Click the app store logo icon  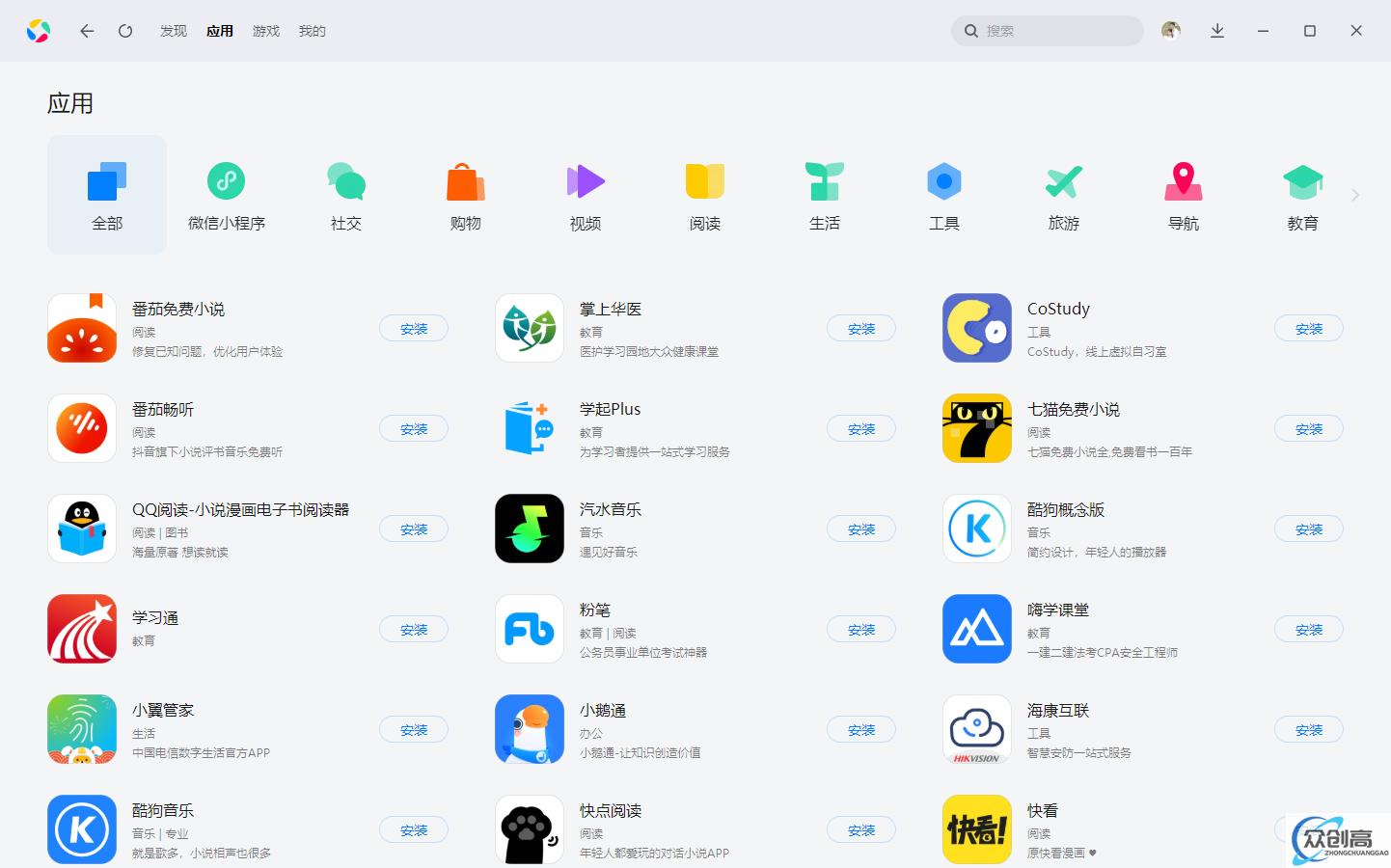39,31
